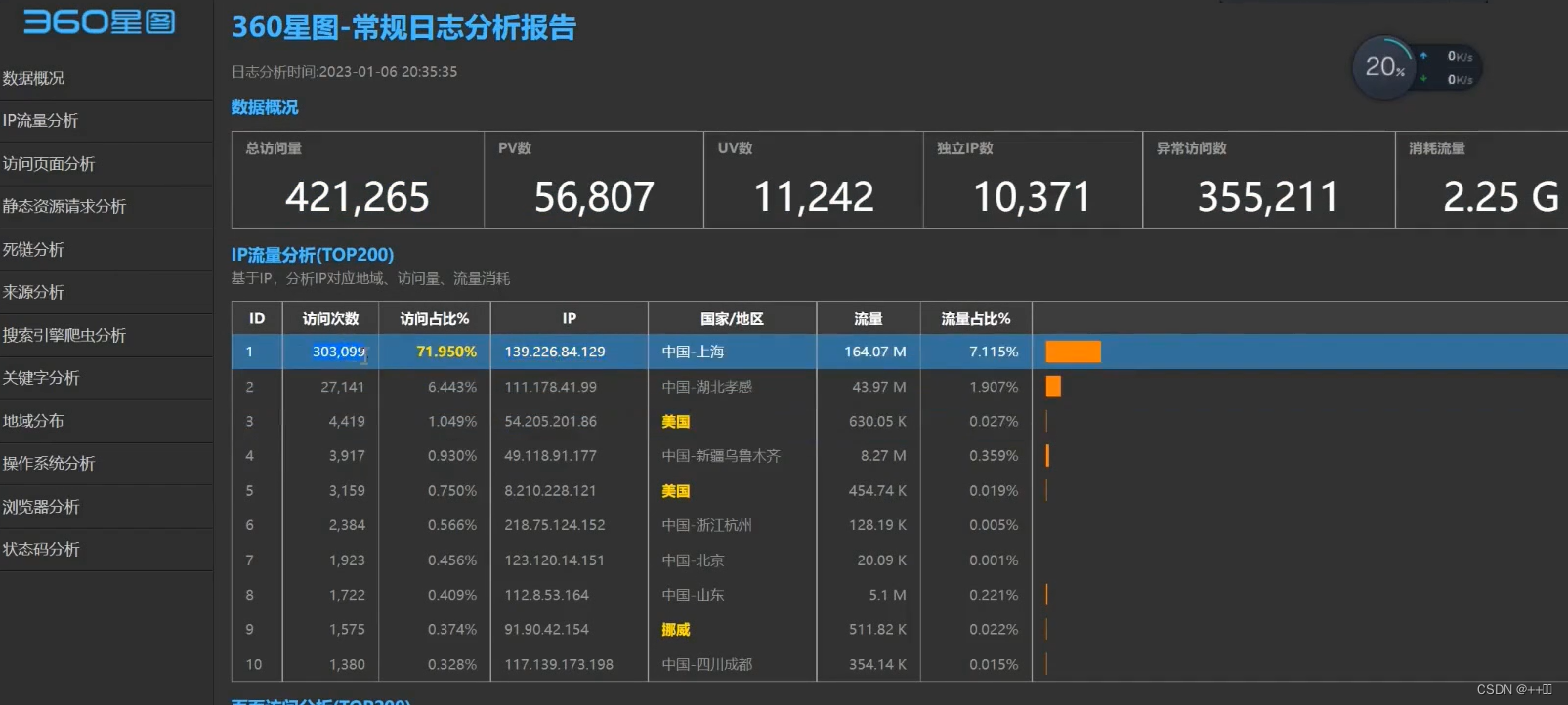Click the 8.27 M traffic value

883,456
